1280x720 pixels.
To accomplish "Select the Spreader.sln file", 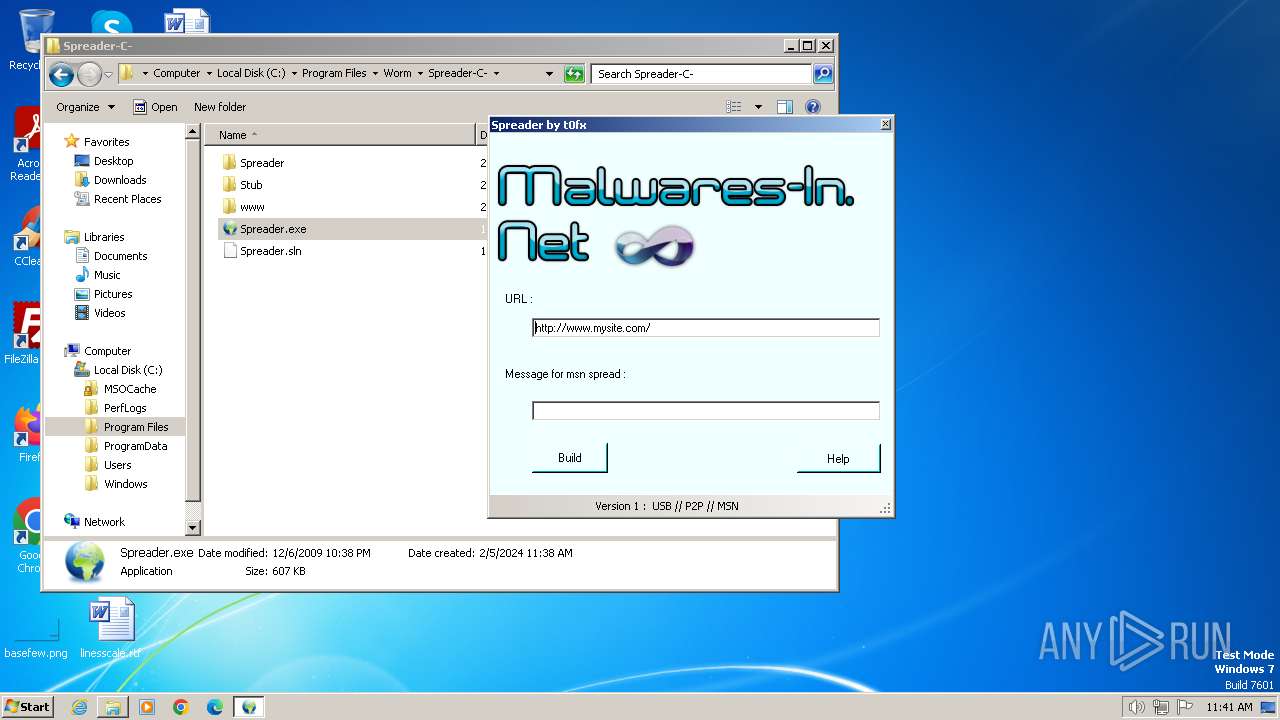I will click(x=270, y=251).
